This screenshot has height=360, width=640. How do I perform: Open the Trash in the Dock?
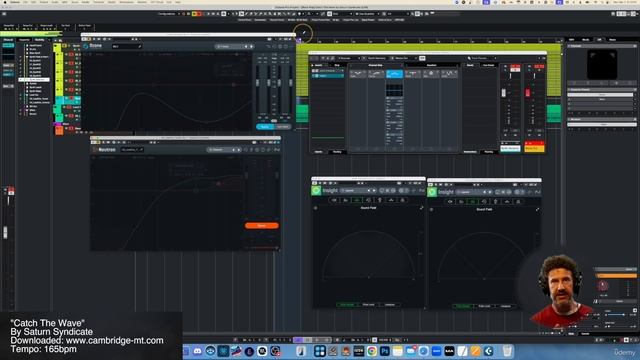[507, 351]
